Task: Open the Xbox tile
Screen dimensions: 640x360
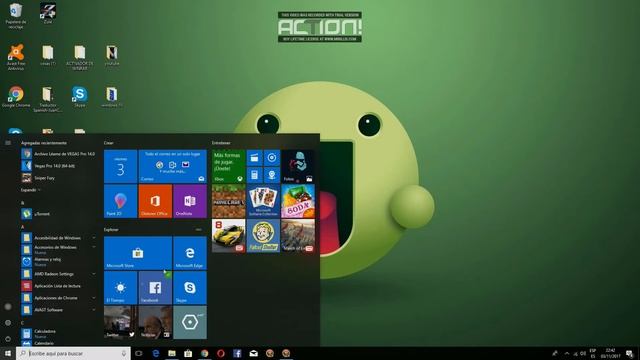Action: [229, 166]
